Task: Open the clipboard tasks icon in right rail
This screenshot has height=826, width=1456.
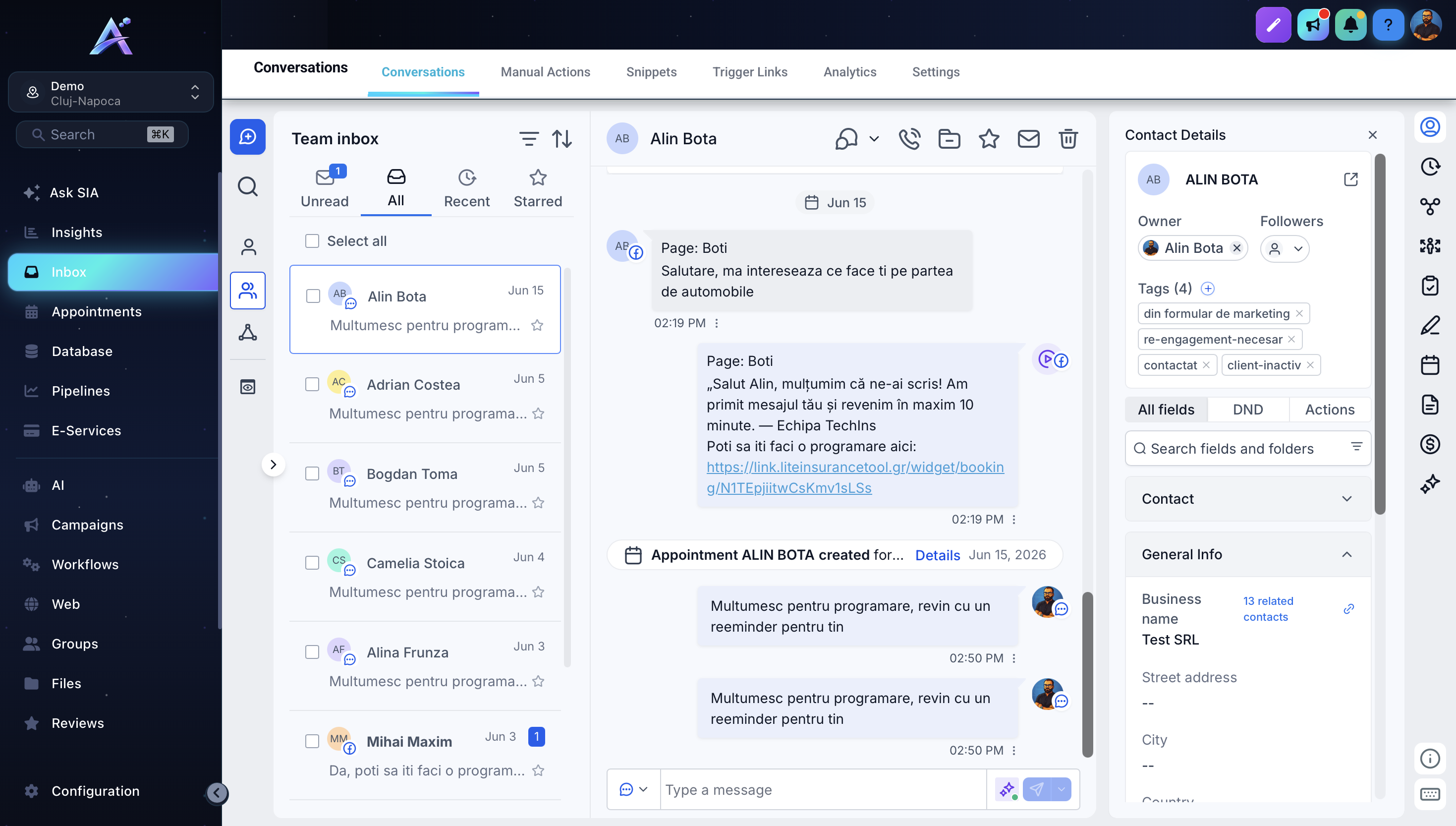Action: 1430,286
